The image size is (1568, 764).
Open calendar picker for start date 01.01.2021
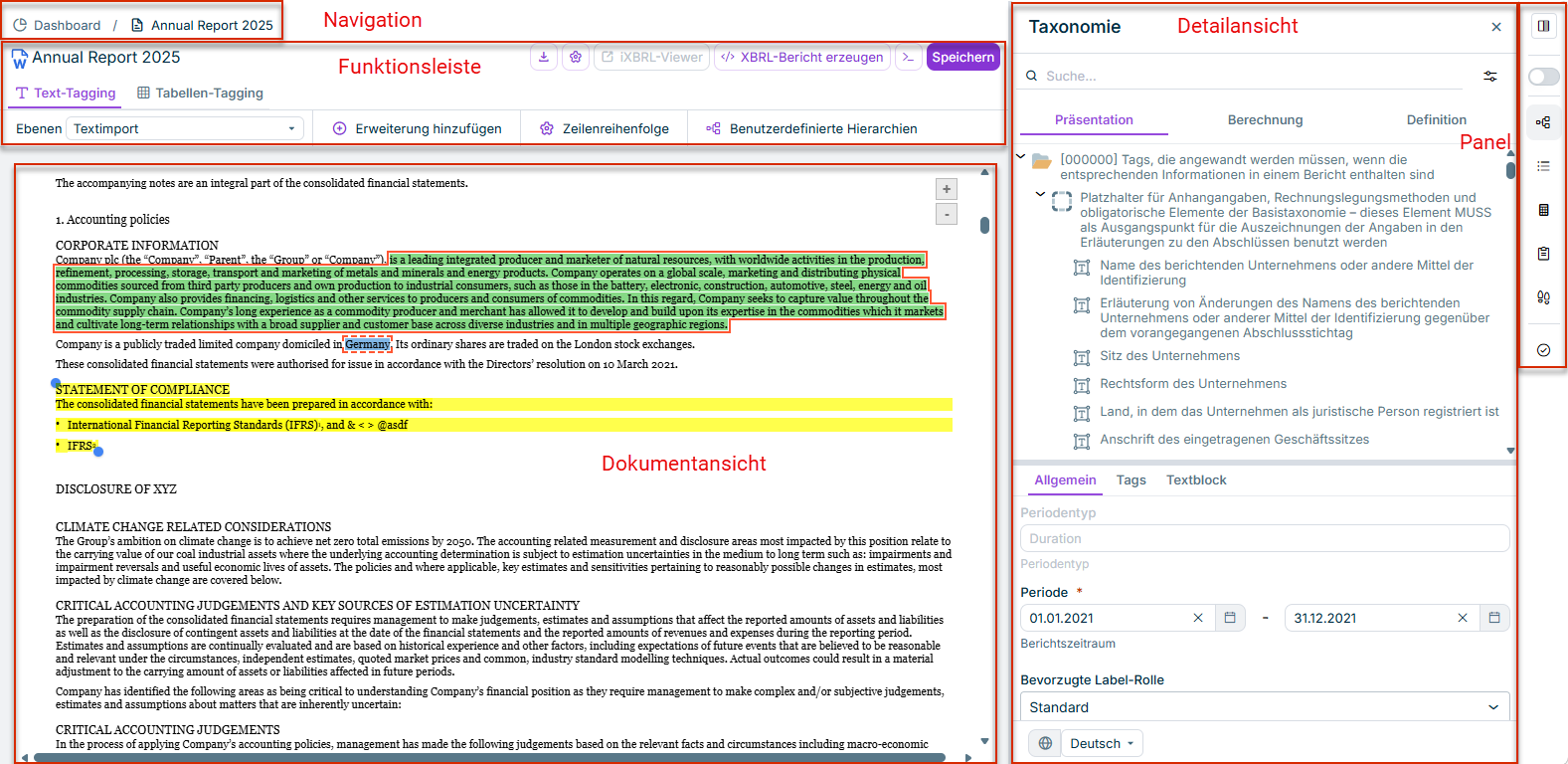[x=1230, y=618]
